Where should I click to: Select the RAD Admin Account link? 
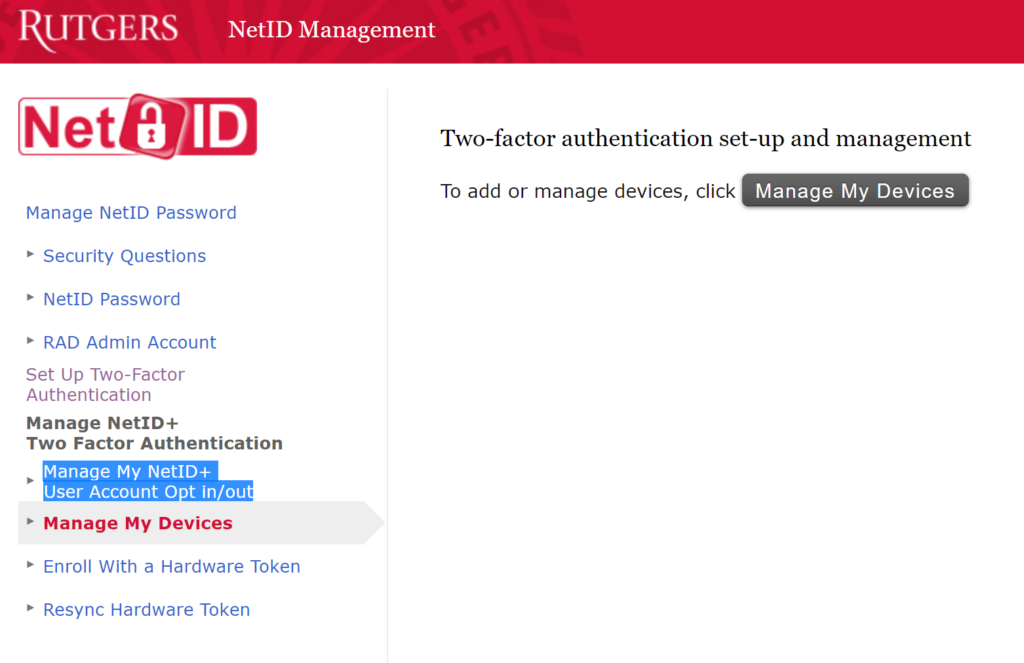[x=129, y=342]
